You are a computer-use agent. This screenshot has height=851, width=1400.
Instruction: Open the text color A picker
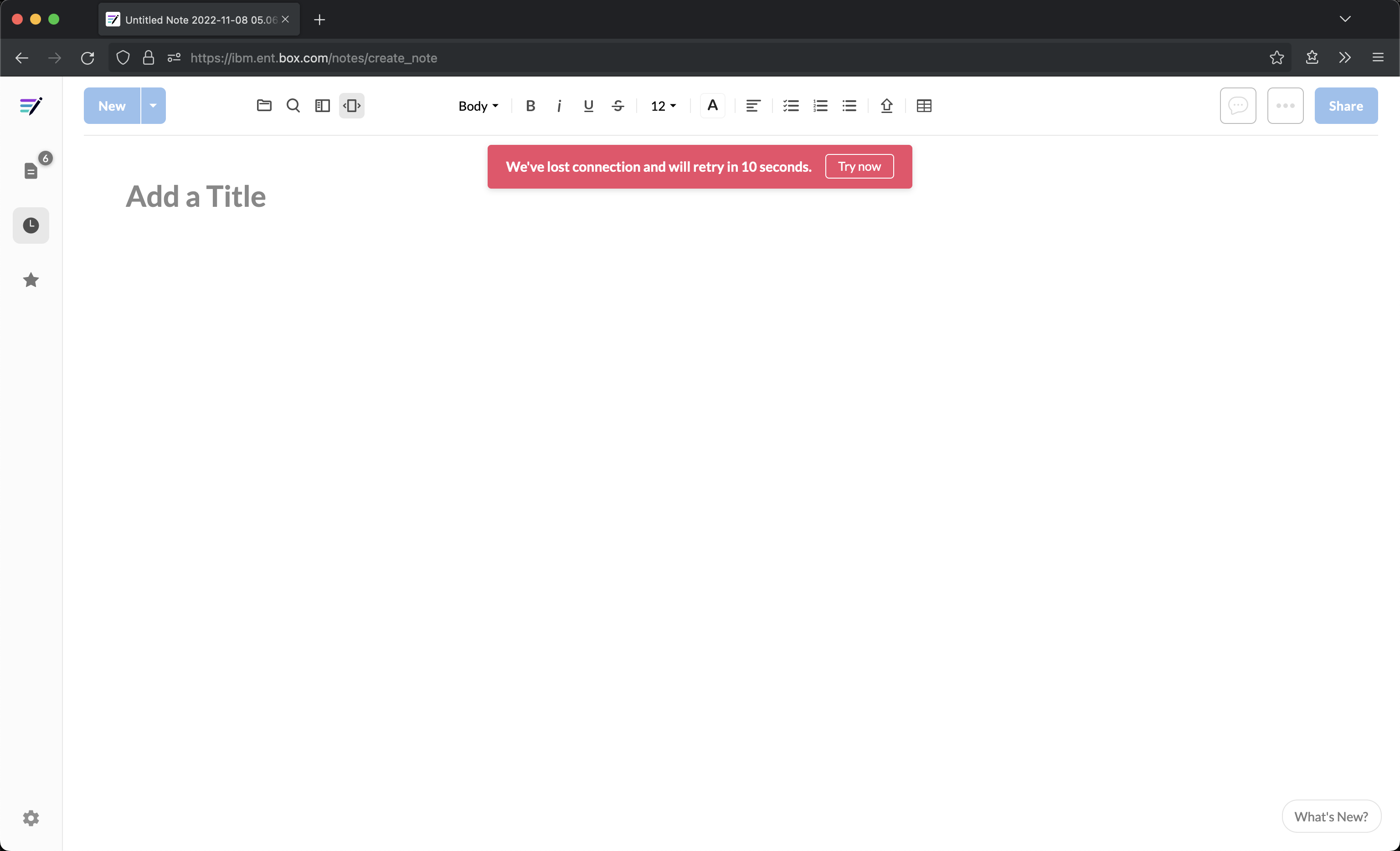[712, 106]
